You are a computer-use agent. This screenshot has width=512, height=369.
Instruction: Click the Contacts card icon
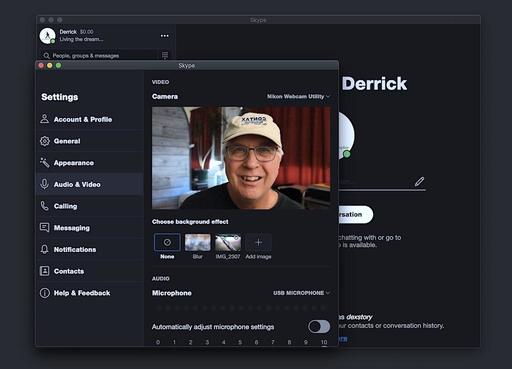pos(44,271)
